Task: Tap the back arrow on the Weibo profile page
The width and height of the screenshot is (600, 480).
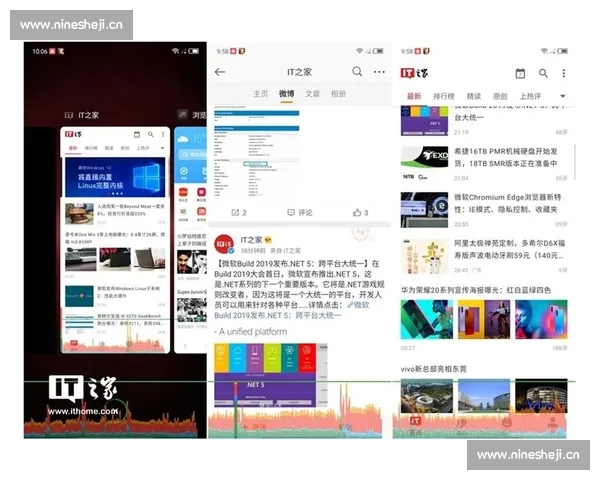Action: point(220,72)
